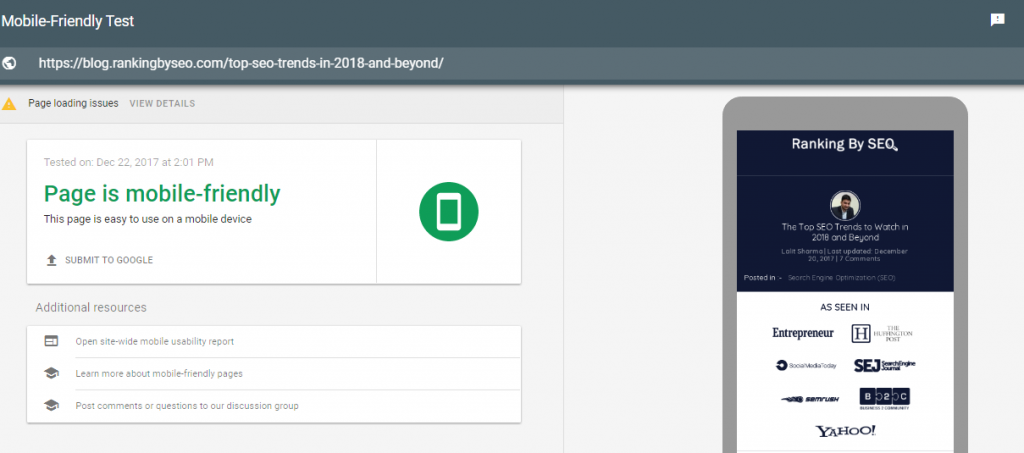Click the Additional resources heading
The width and height of the screenshot is (1024, 453).
[x=91, y=307]
